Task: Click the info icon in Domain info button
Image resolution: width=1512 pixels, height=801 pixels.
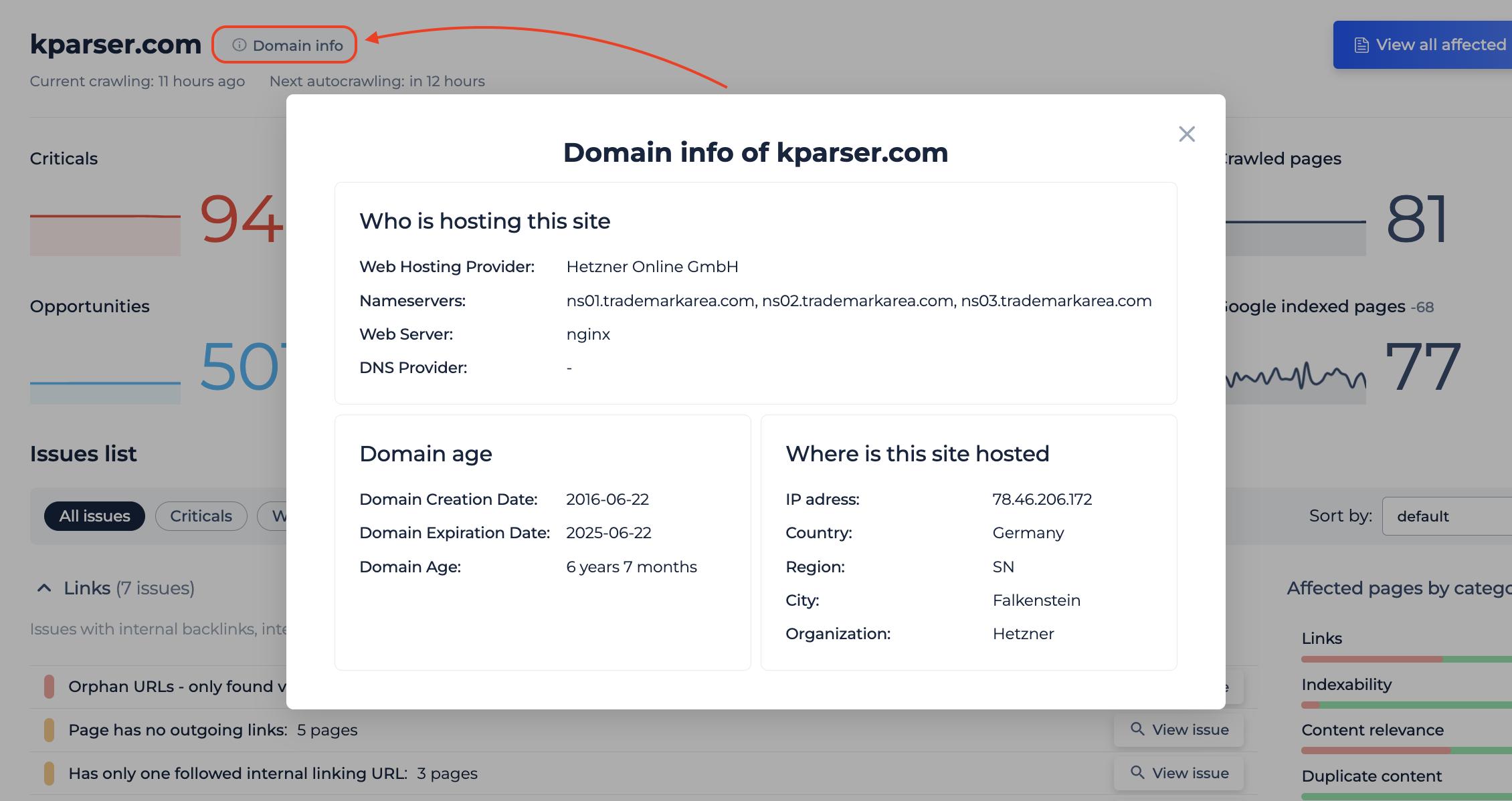Action: (x=239, y=45)
